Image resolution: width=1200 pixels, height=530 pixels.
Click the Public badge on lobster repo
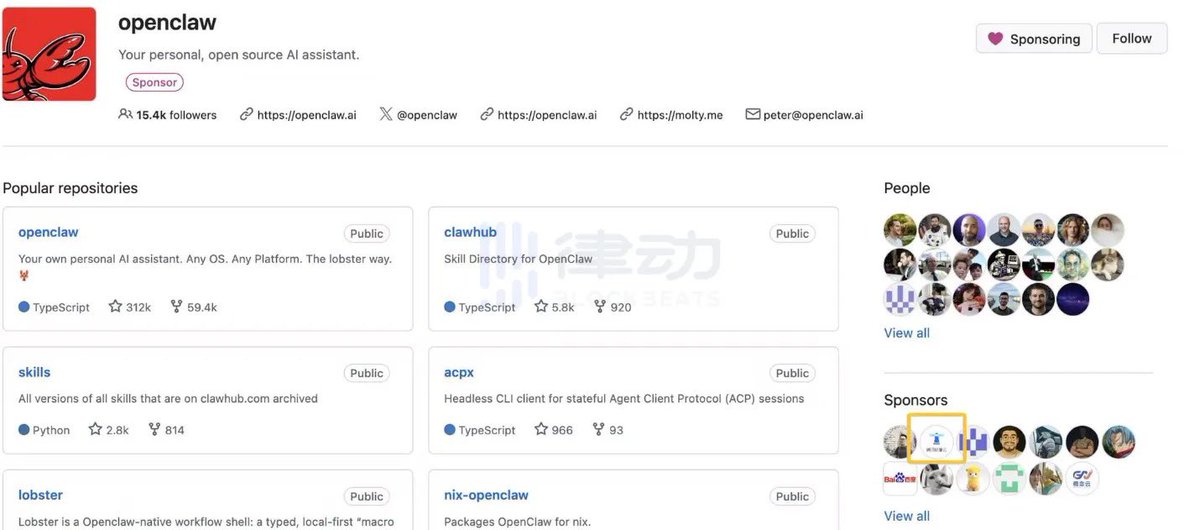pos(366,496)
